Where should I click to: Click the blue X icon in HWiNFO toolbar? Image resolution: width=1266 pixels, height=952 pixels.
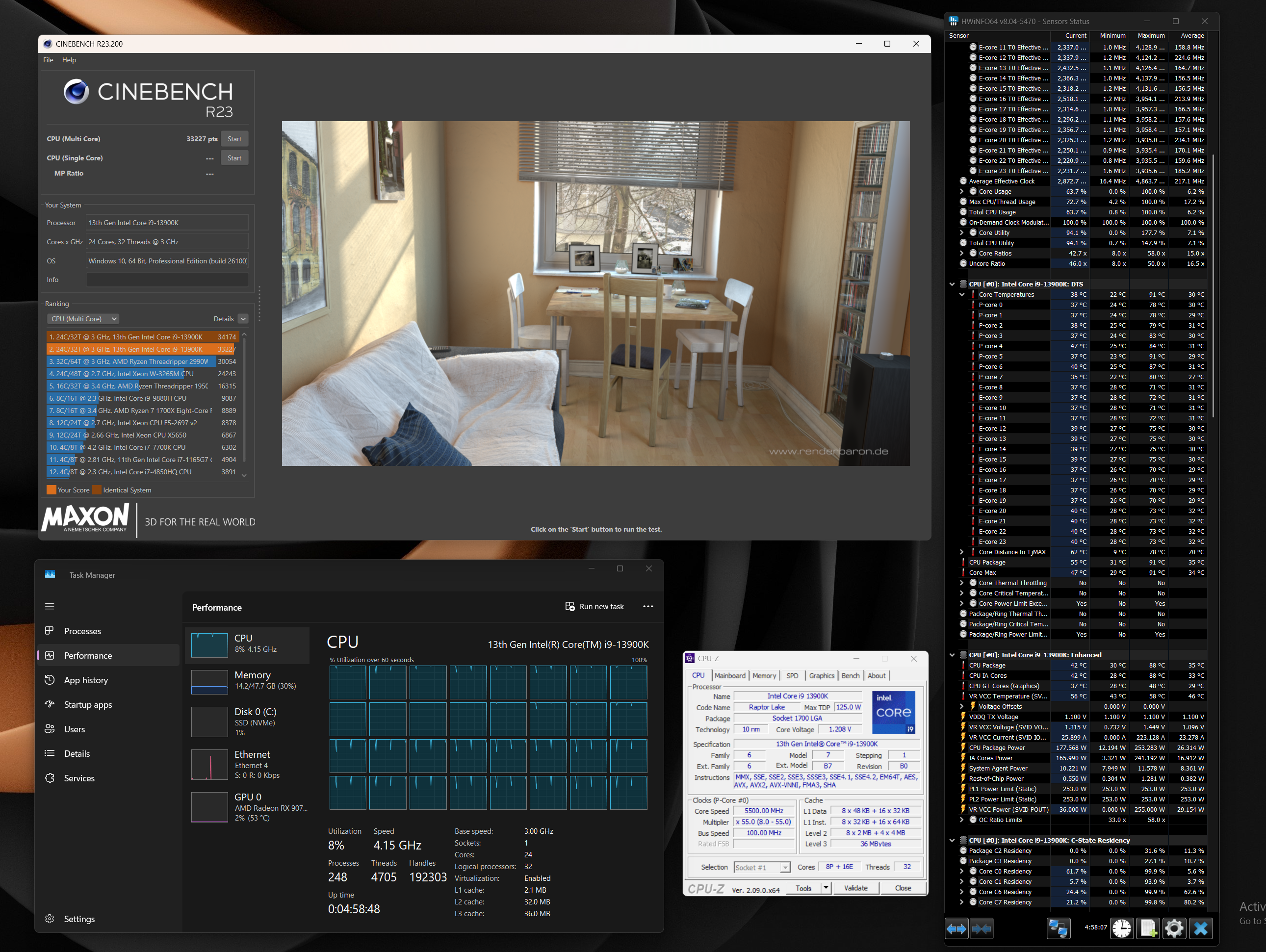[x=1201, y=928]
